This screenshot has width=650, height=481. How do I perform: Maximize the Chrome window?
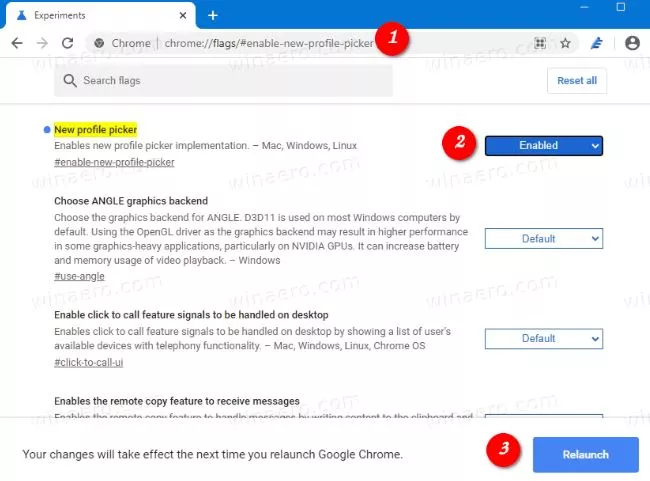(x=621, y=7)
